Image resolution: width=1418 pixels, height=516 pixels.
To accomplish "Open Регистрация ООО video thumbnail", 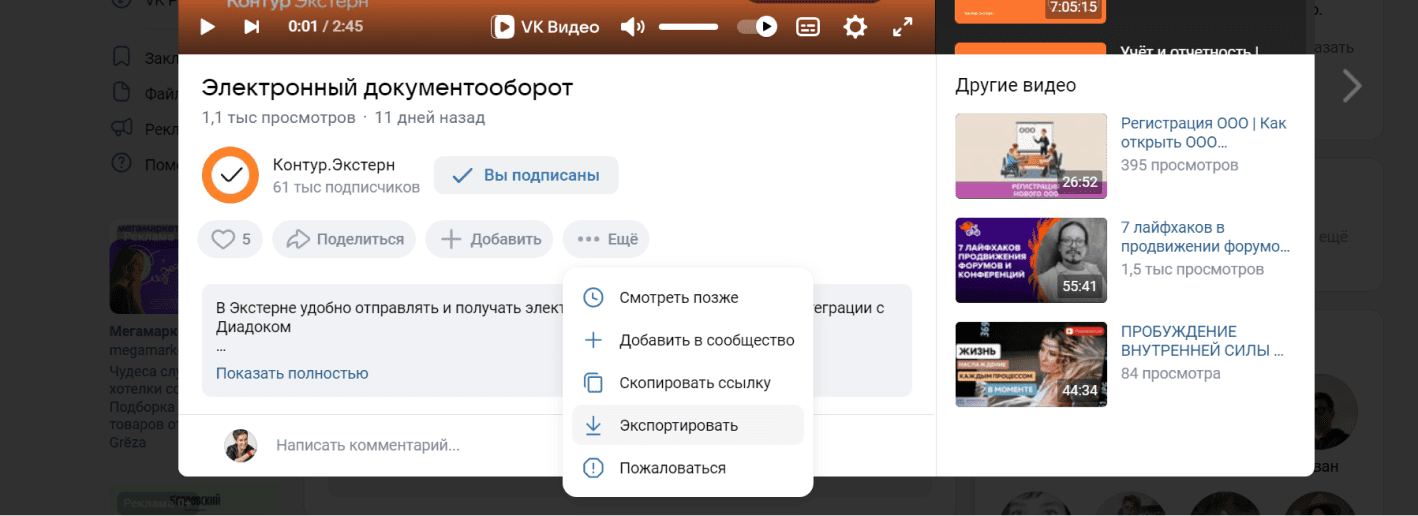I will (1031, 156).
